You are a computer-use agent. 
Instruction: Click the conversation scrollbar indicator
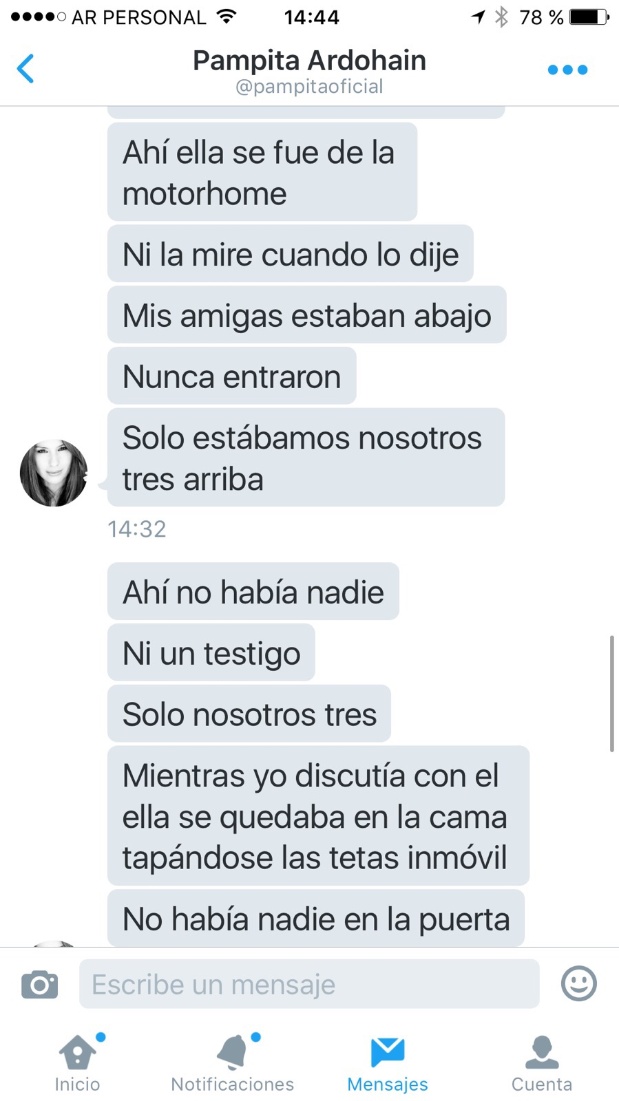(612, 693)
